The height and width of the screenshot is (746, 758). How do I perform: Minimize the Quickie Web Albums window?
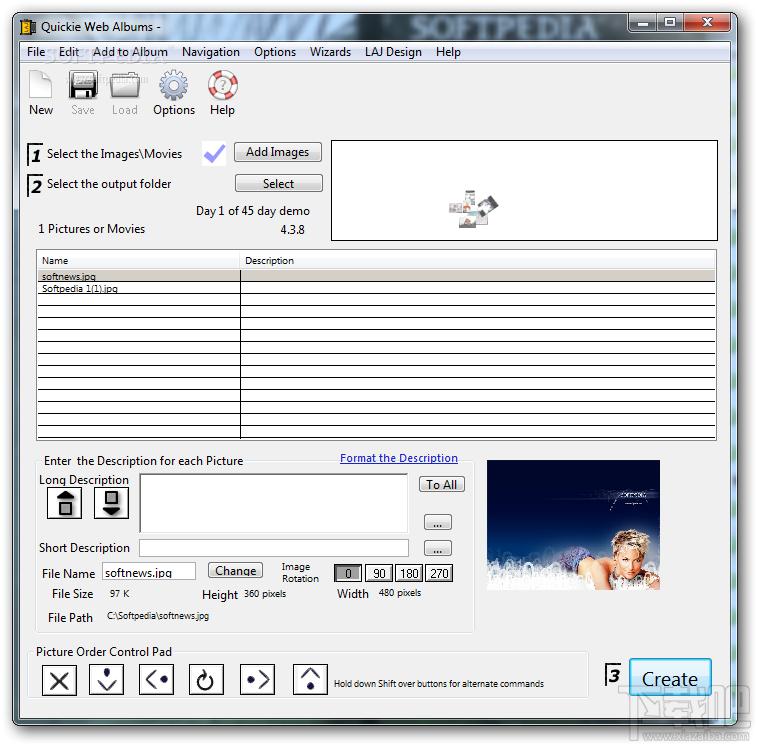coord(643,23)
